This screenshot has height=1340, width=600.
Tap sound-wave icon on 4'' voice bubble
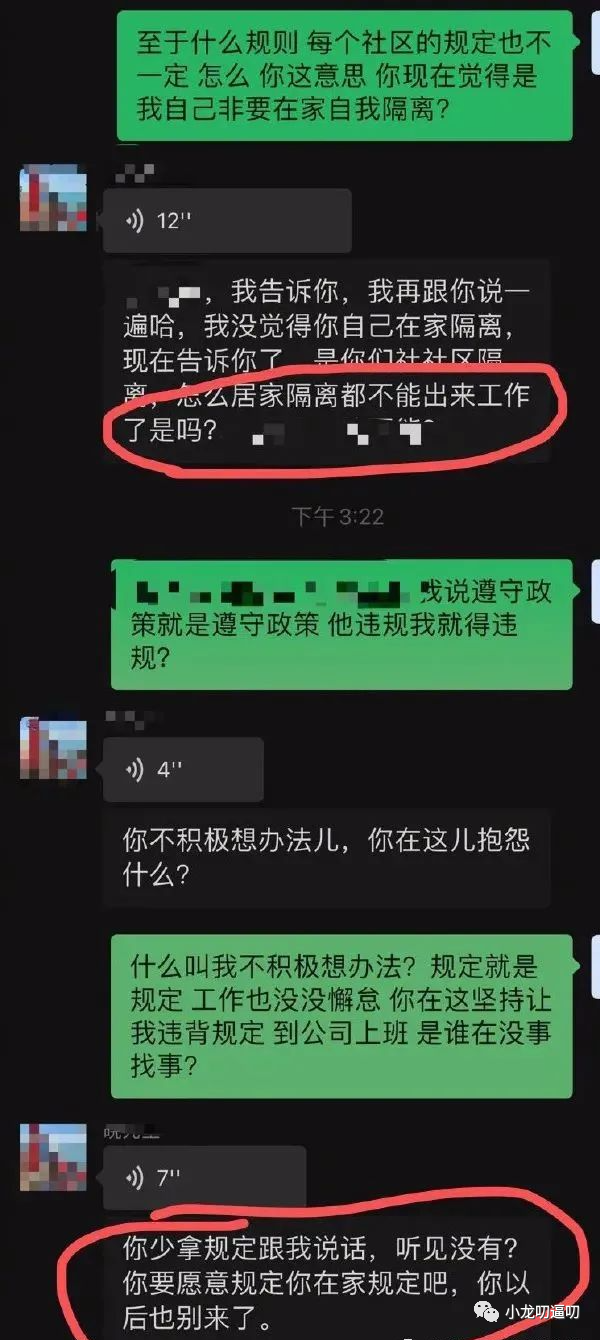click(x=135, y=770)
